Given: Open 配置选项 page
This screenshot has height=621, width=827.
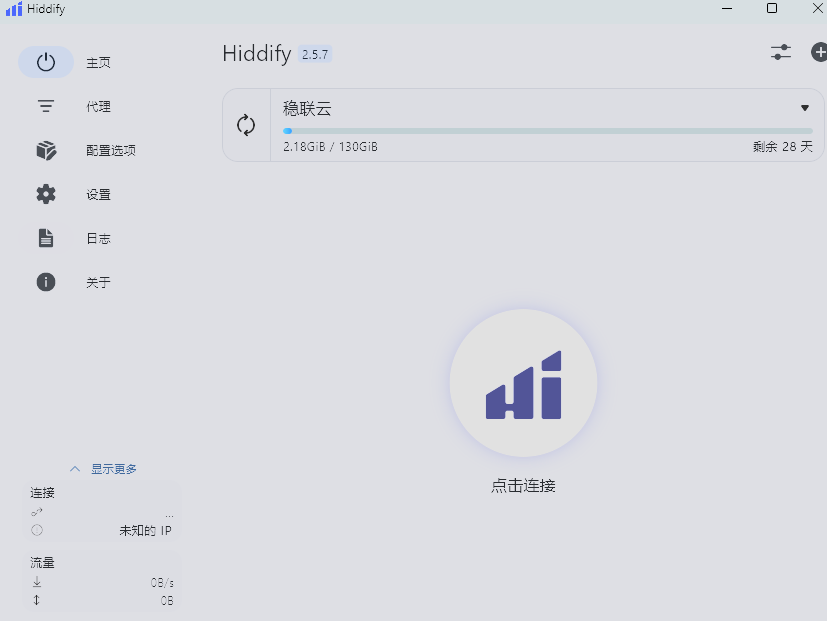Looking at the screenshot, I should pos(110,151).
